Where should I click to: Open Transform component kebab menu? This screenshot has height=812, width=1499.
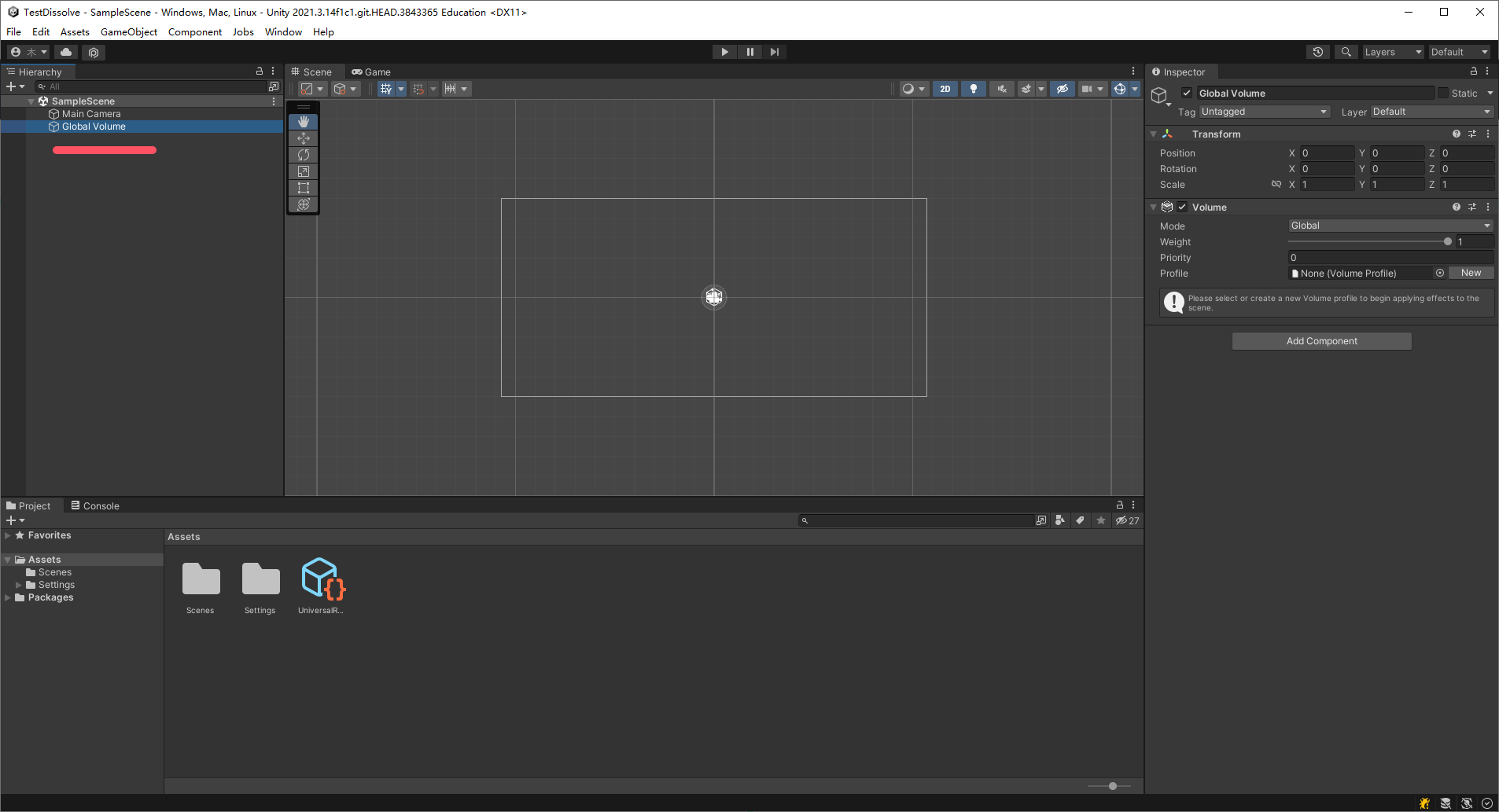(x=1488, y=134)
